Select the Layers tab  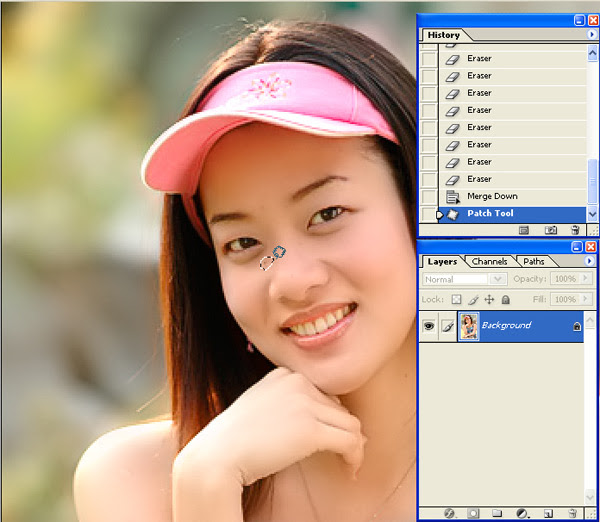coord(442,262)
